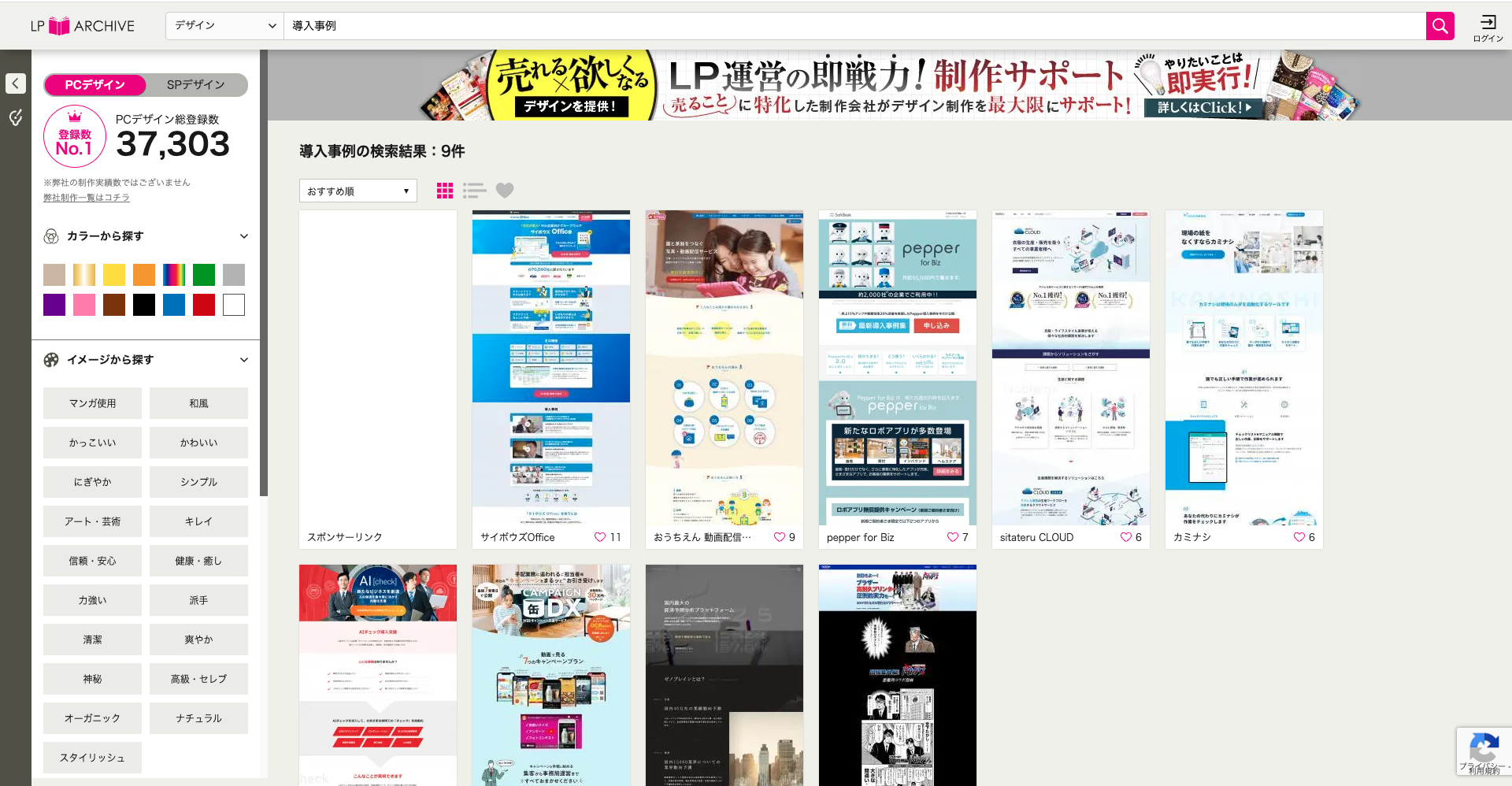Collapse the カラーから探す section chevron
1512x786 pixels.
[244, 236]
